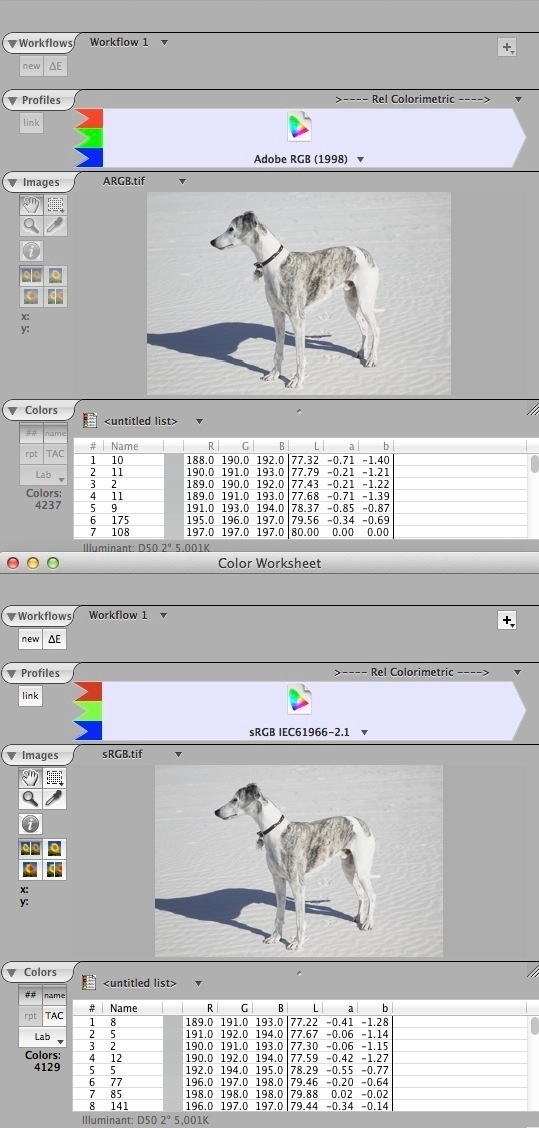Screen dimensions: 539x1128
Task: Select the magnifier zoom tool in lower worksheet
Action: tap(30, 799)
